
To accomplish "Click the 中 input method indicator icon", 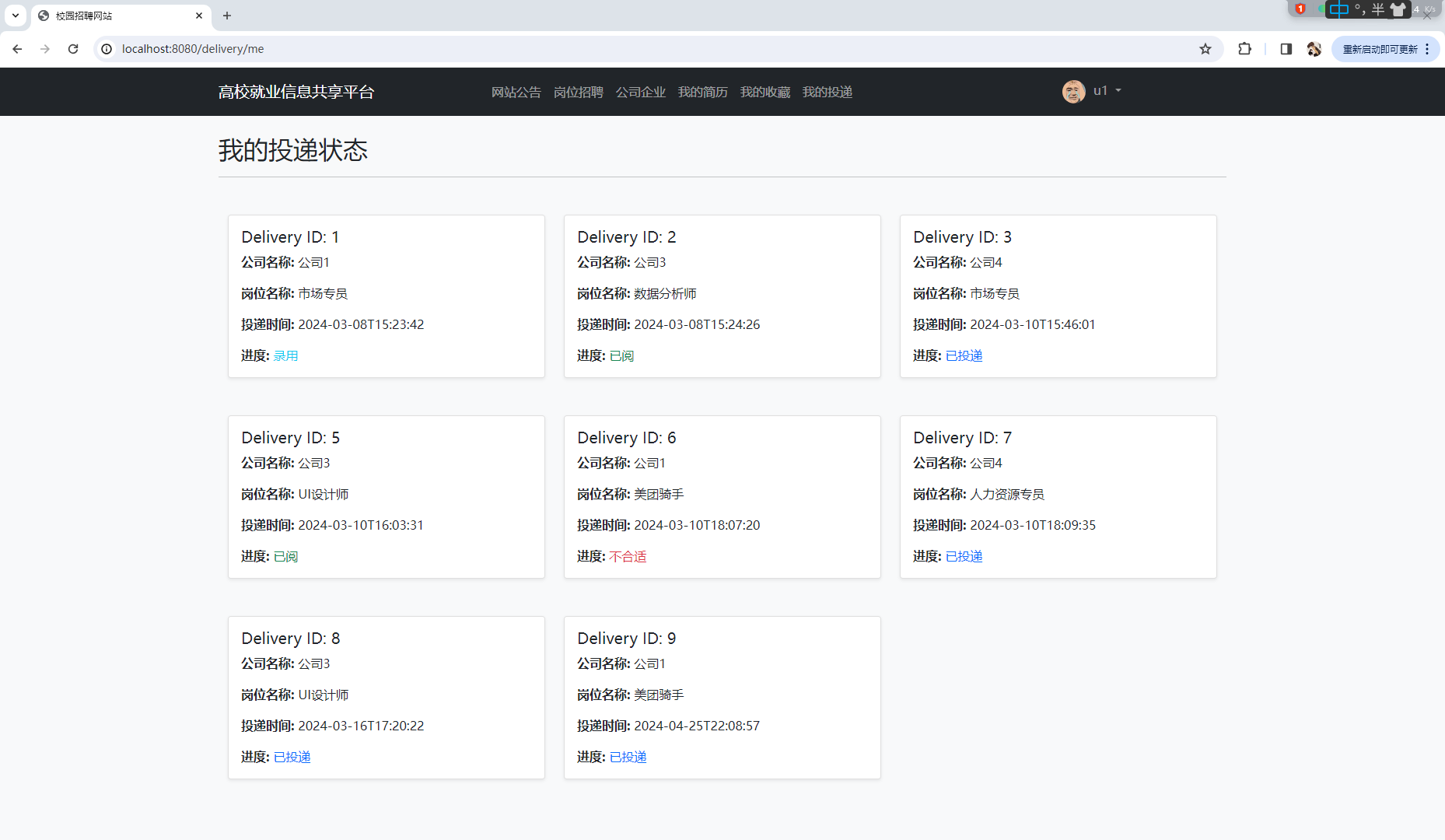I will coord(1339,9).
